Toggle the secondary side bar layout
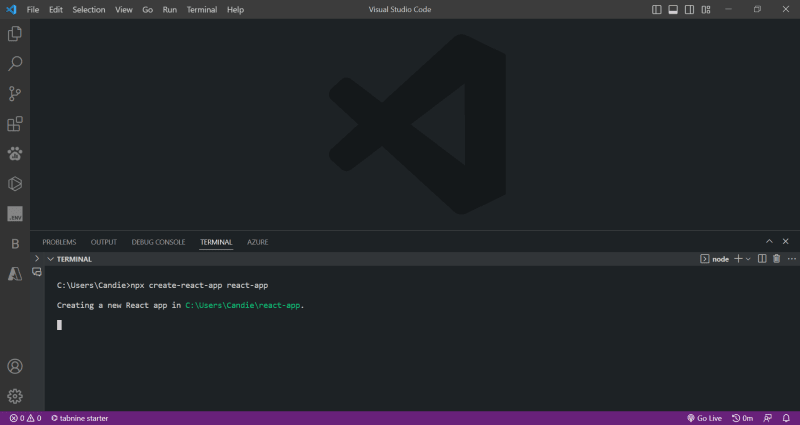Viewport: 800px width, 425px height. pyautogui.click(x=689, y=9)
